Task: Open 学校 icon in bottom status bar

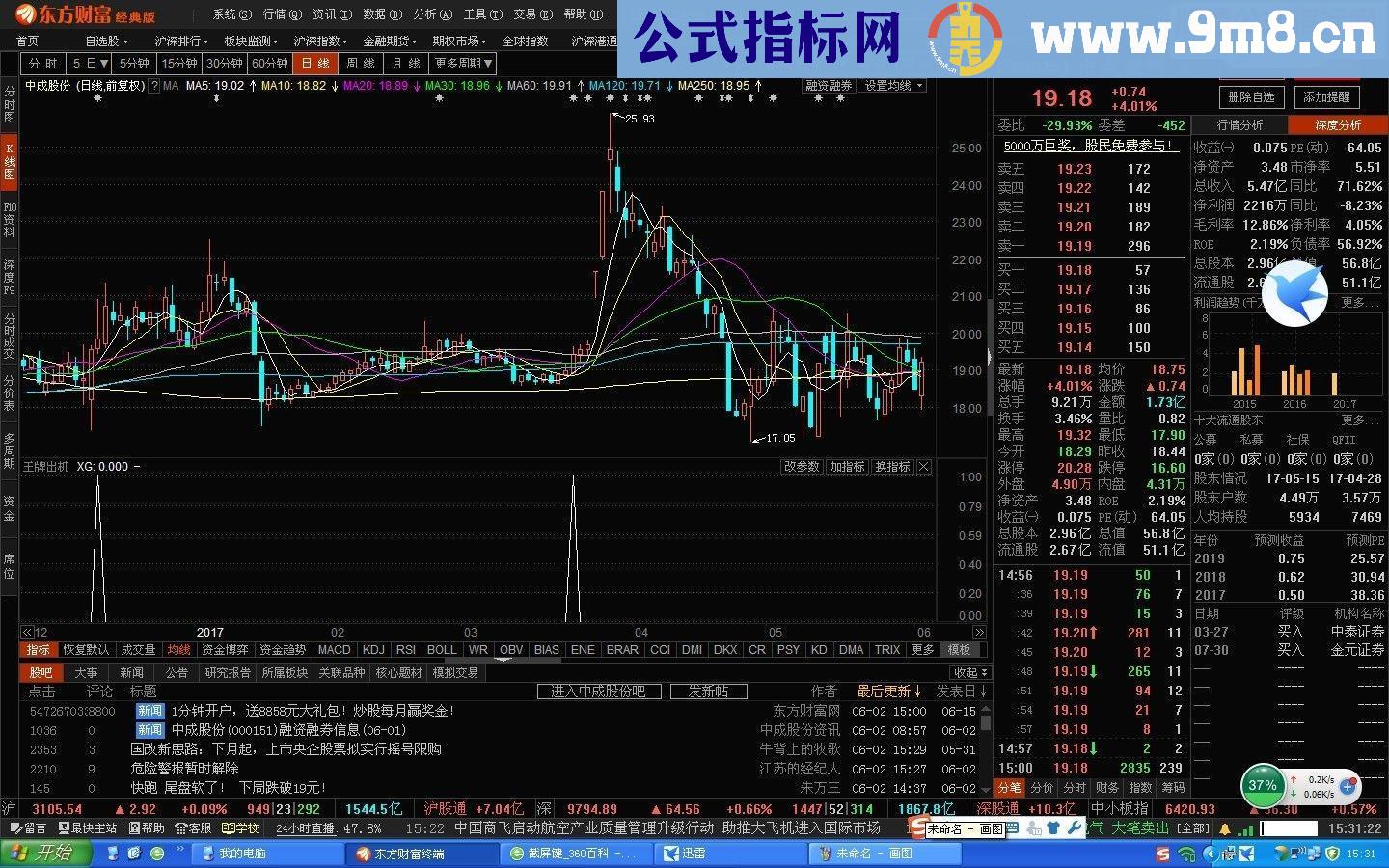Action: [x=240, y=828]
